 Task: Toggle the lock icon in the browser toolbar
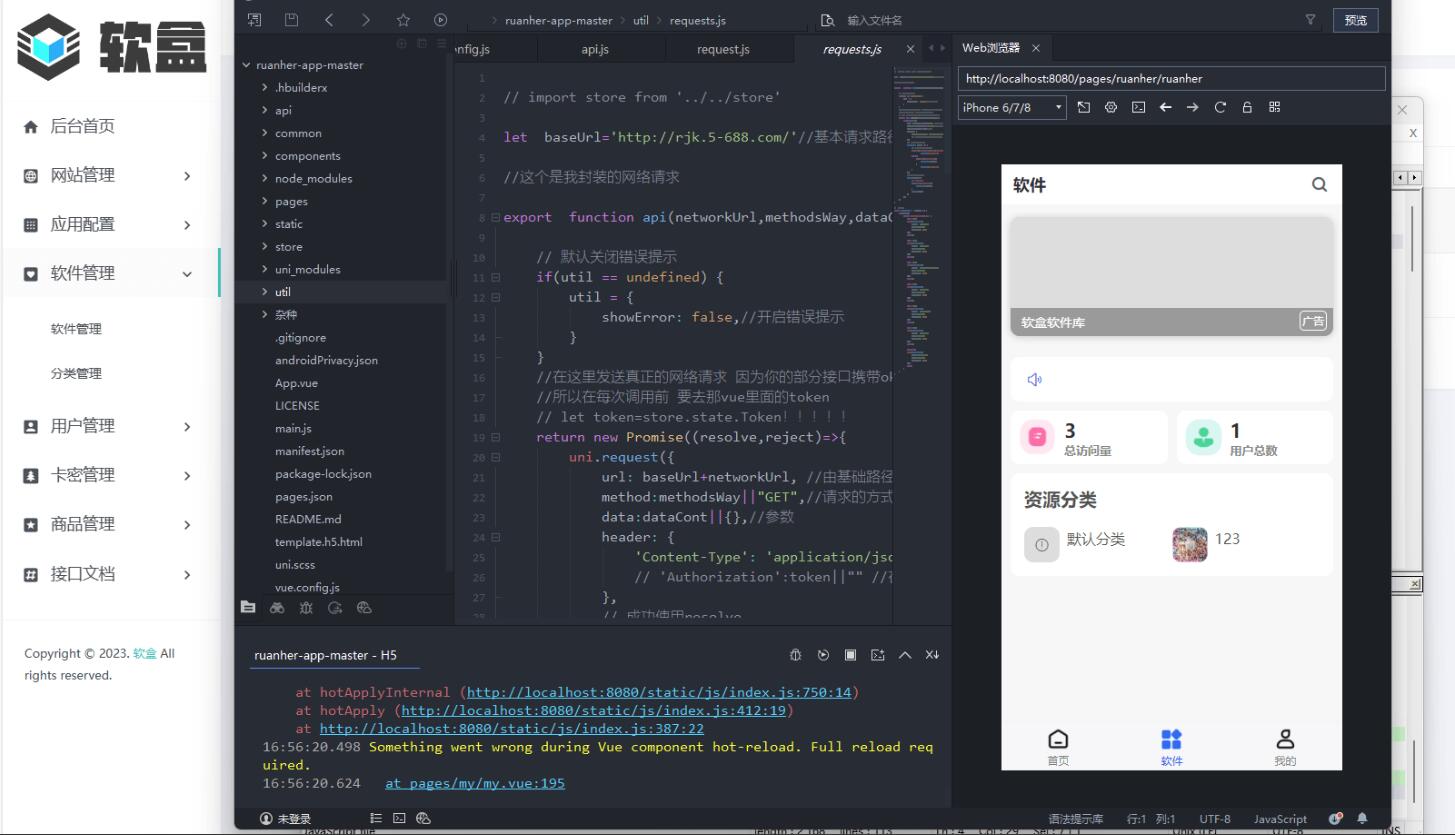1247,107
